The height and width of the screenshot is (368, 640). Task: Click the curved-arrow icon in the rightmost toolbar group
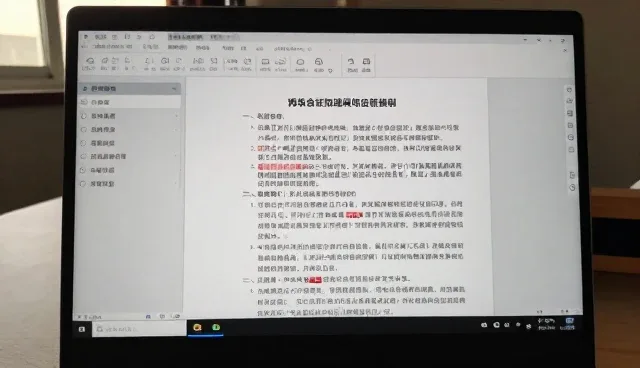coord(351,62)
